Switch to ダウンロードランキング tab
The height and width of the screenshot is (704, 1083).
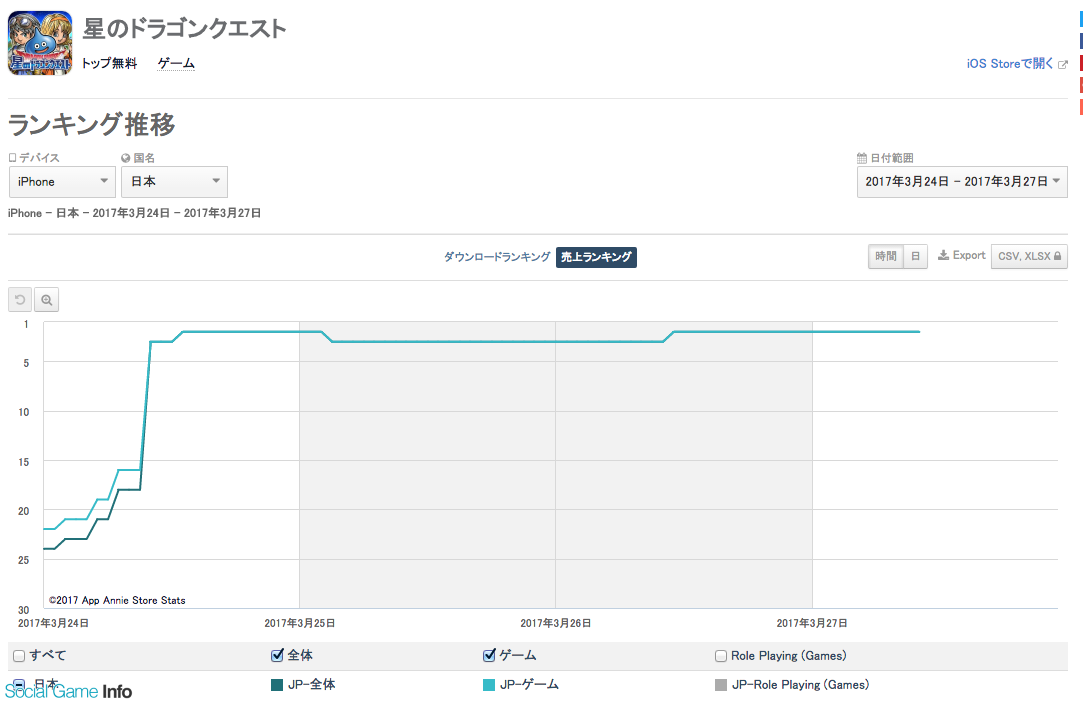pyautogui.click(x=497, y=257)
